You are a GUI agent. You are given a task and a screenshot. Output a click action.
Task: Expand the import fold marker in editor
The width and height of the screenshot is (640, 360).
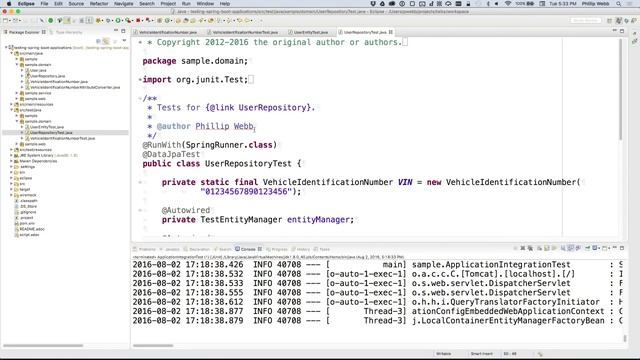click(140, 80)
